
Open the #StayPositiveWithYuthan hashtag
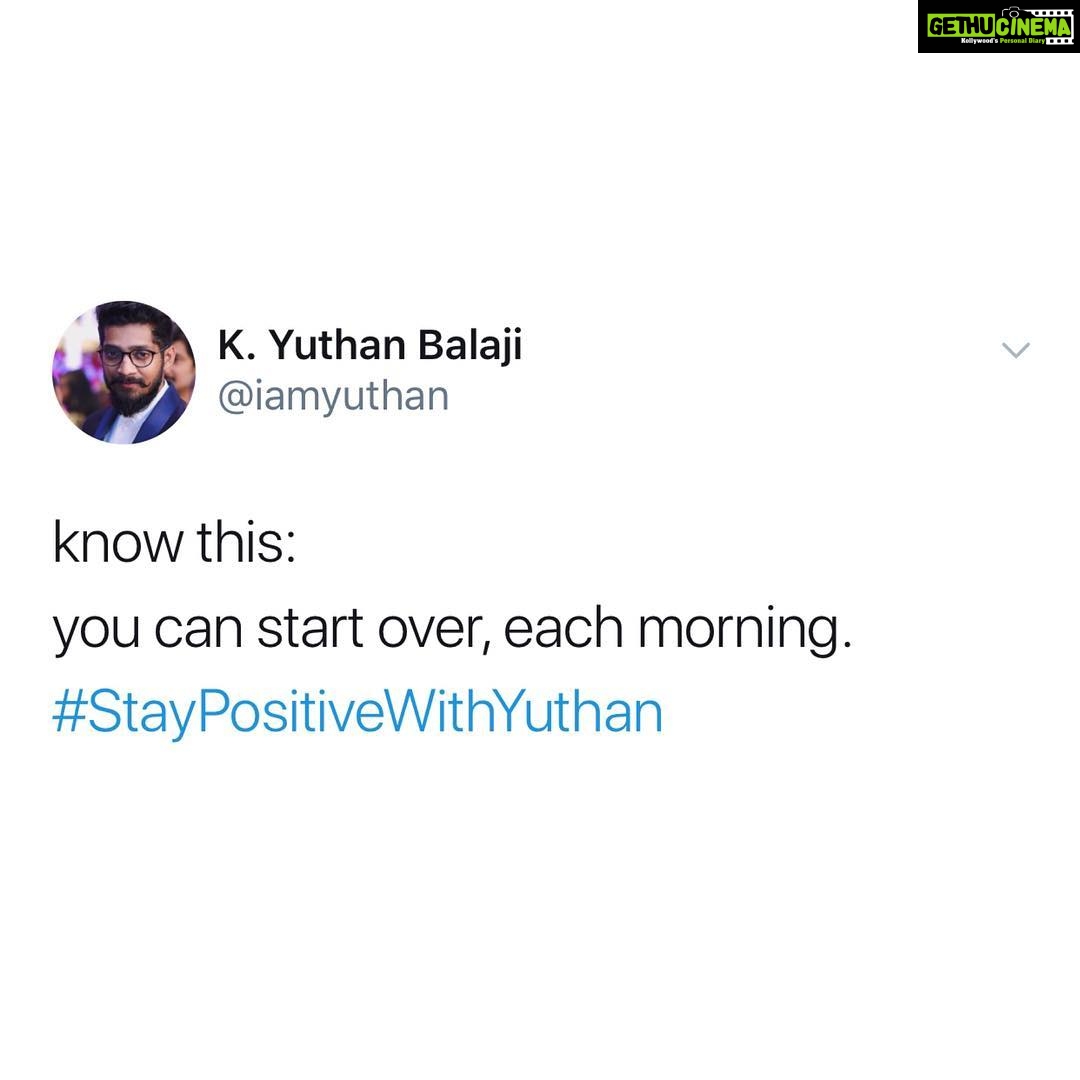[357, 712]
